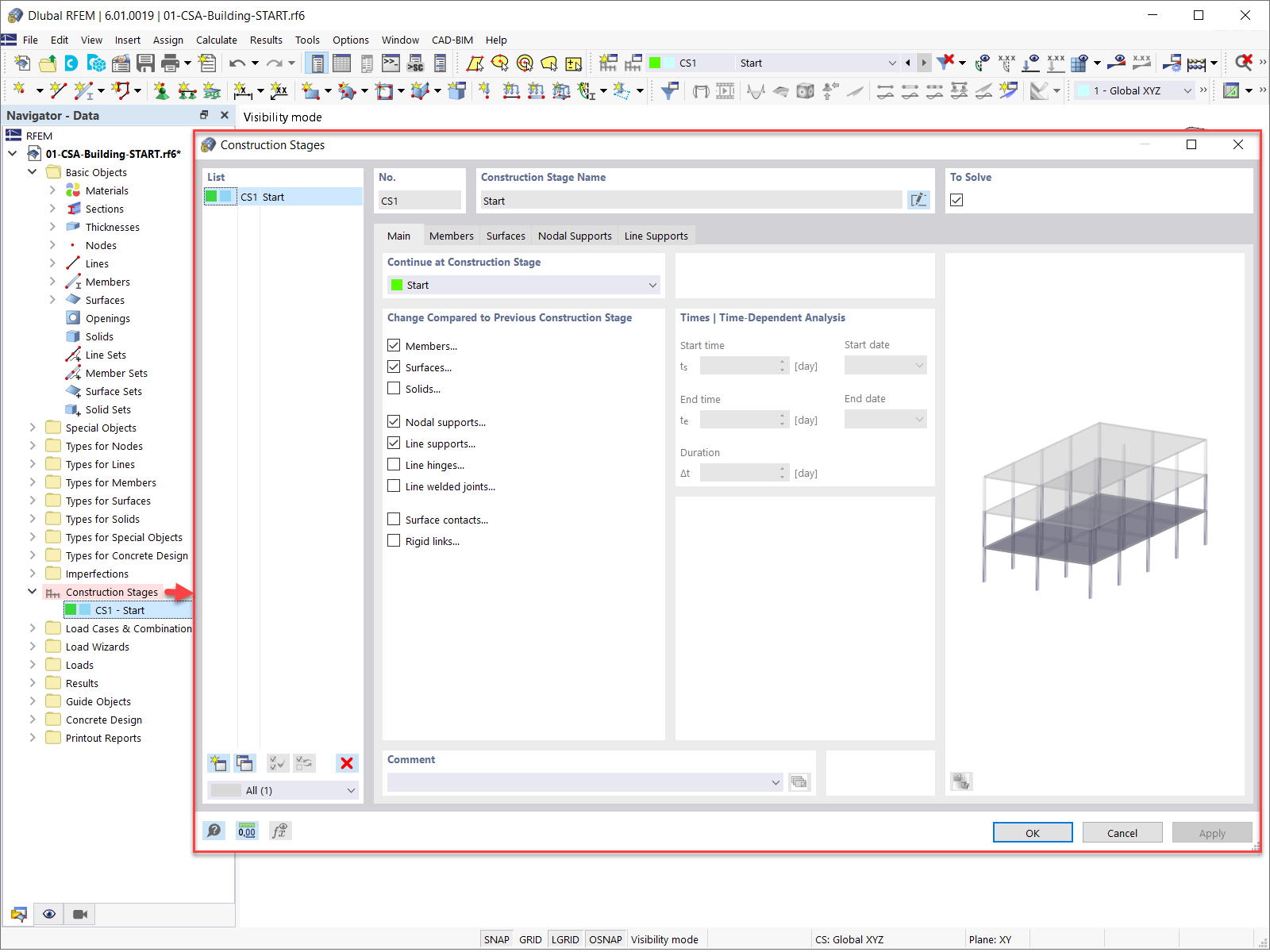Copy the selected construction stage
Viewport: 1270px width, 952px height.
[x=244, y=762]
